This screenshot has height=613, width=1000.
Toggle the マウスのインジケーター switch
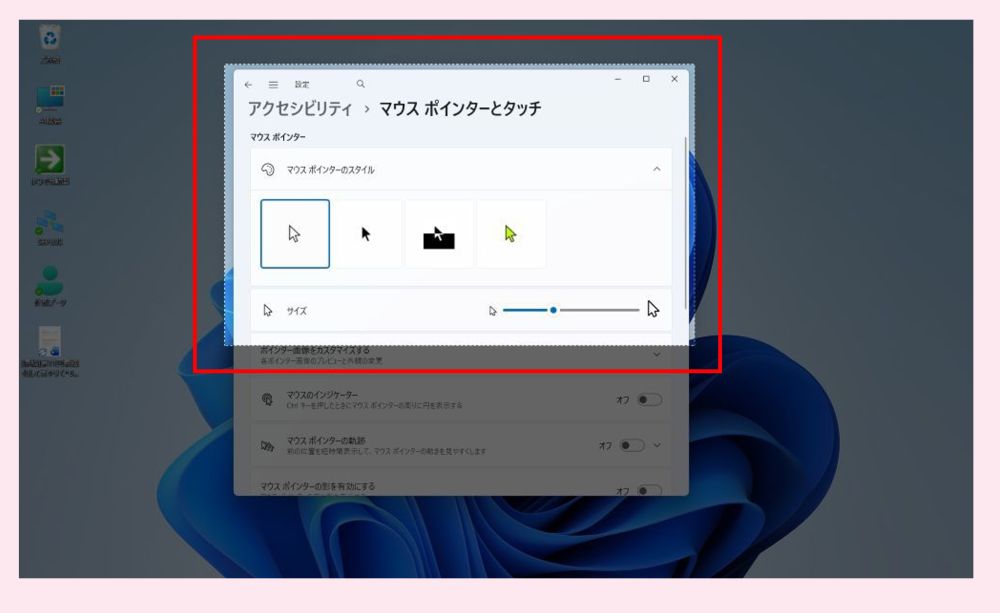[x=649, y=400]
